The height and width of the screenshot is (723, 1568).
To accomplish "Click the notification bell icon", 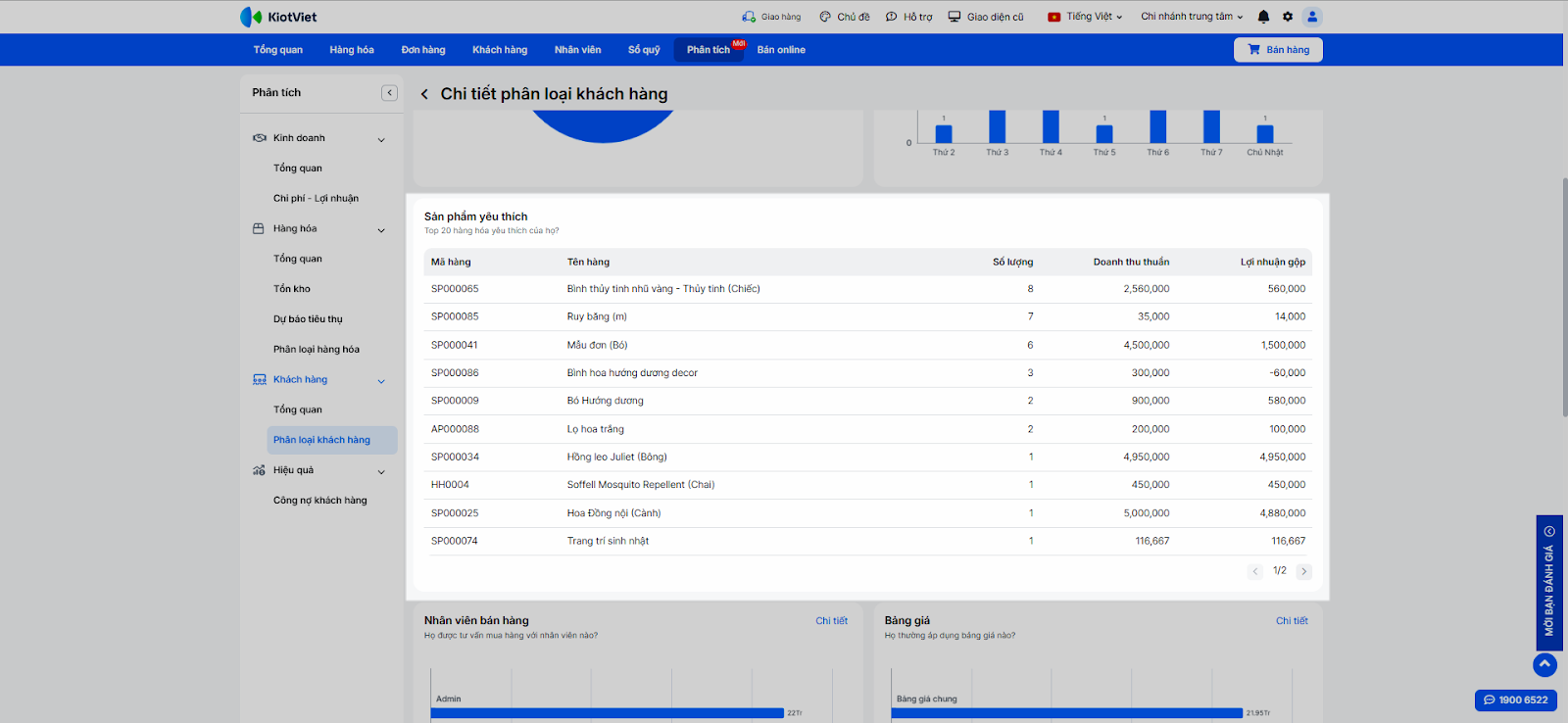I will click(x=1263, y=17).
